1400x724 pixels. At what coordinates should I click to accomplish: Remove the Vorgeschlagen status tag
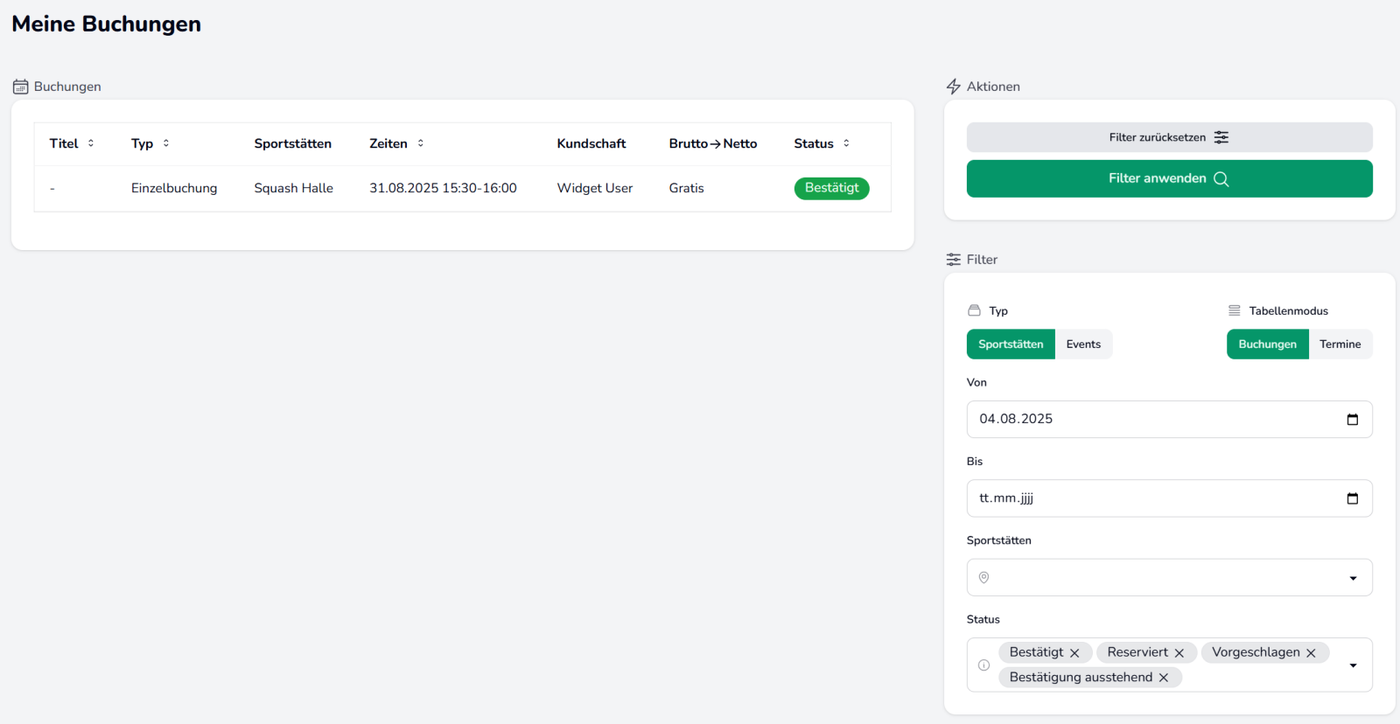pos(1311,653)
